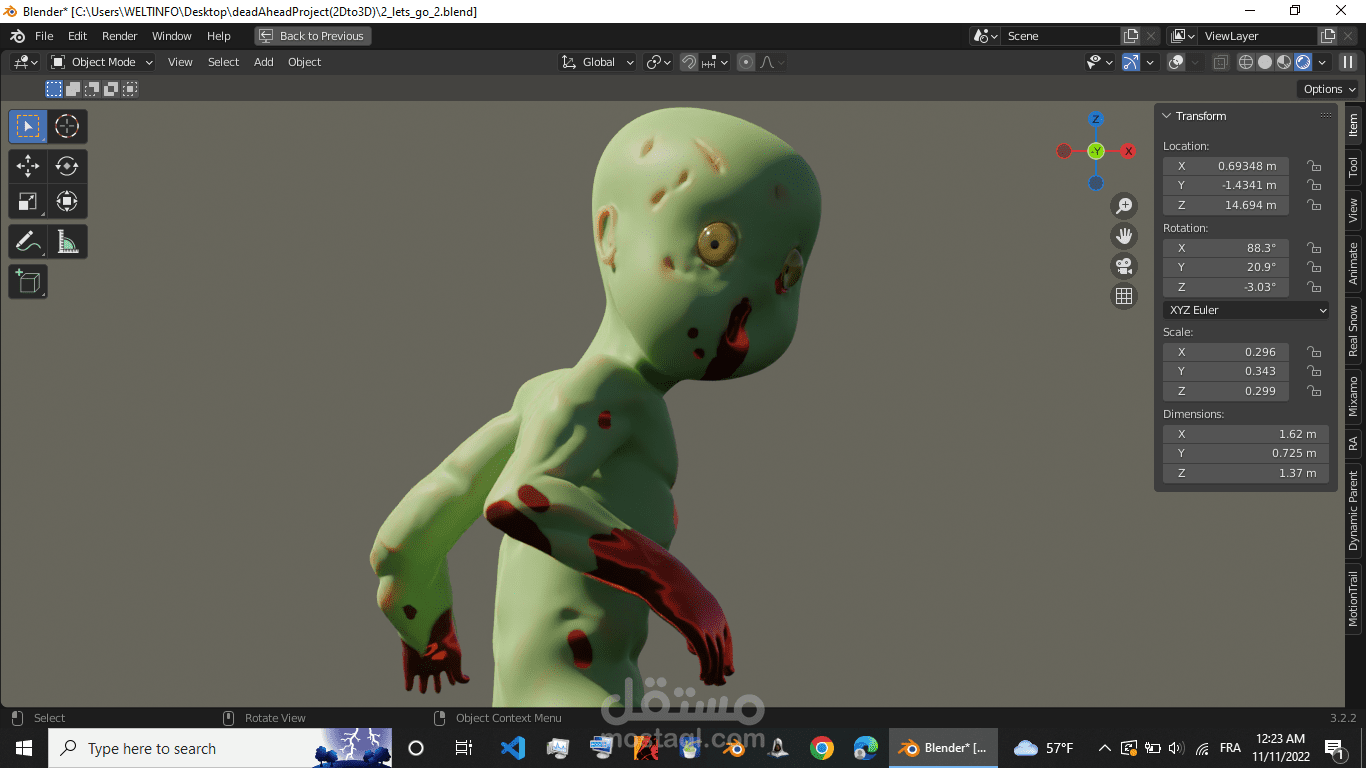Toggle viewport overlays button
Screen dimensions: 1366x768
pyautogui.click(x=1177, y=62)
